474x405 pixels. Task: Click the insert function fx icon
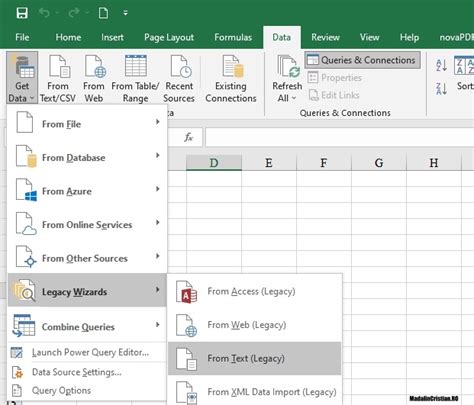click(x=189, y=137)
